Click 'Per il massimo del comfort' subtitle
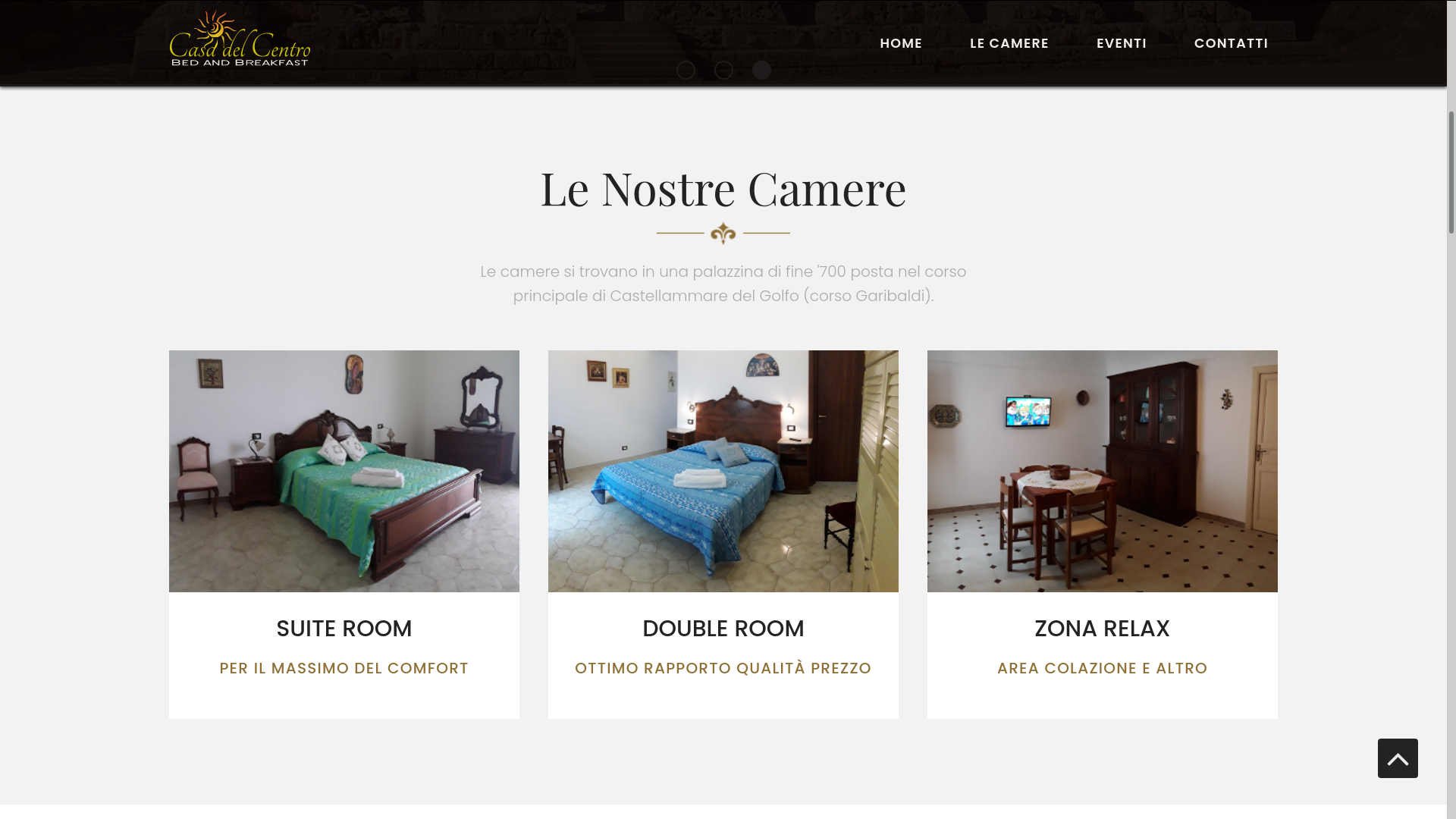 coord(344,668)
